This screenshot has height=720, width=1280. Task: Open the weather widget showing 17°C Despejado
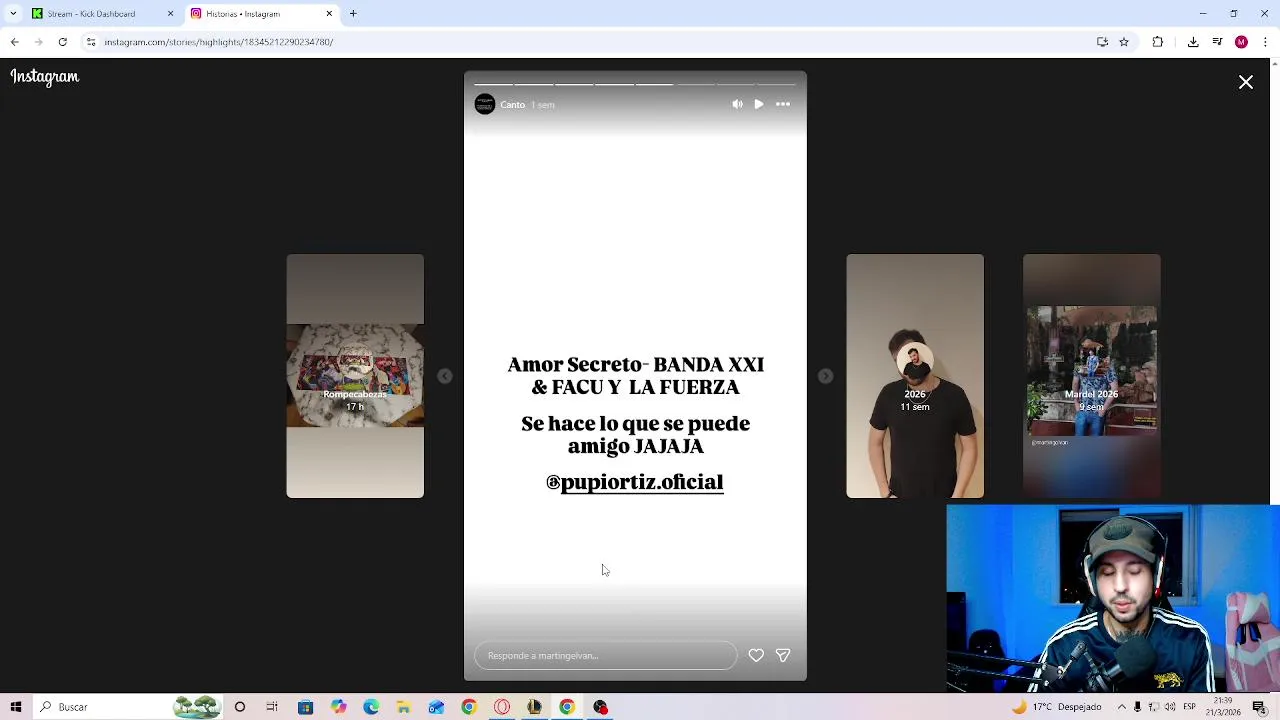pos(1055,707)
